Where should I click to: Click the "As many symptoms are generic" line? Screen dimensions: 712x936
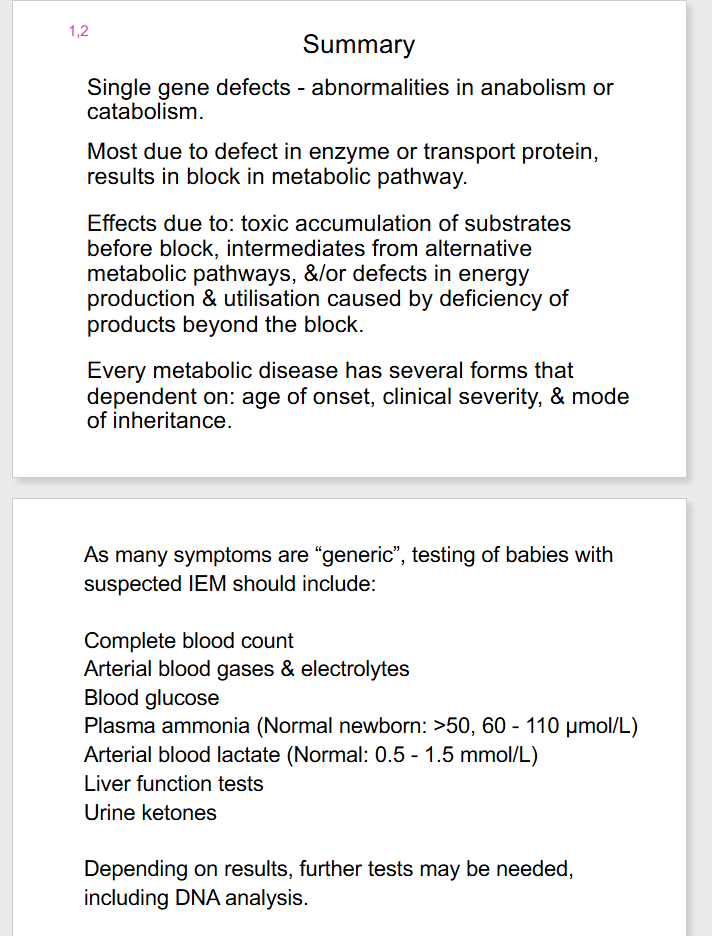(348, 555)
